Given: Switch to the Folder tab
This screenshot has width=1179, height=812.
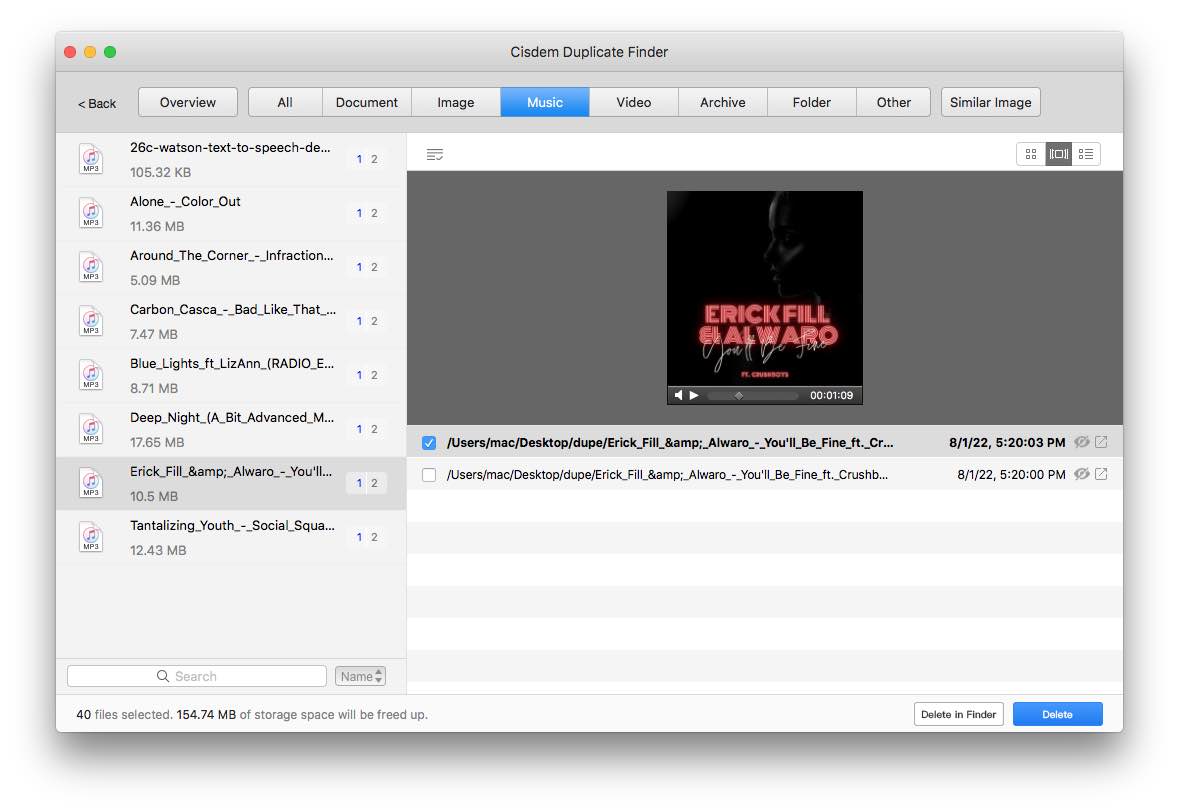Looking at the screenshot, I should 811,102.
